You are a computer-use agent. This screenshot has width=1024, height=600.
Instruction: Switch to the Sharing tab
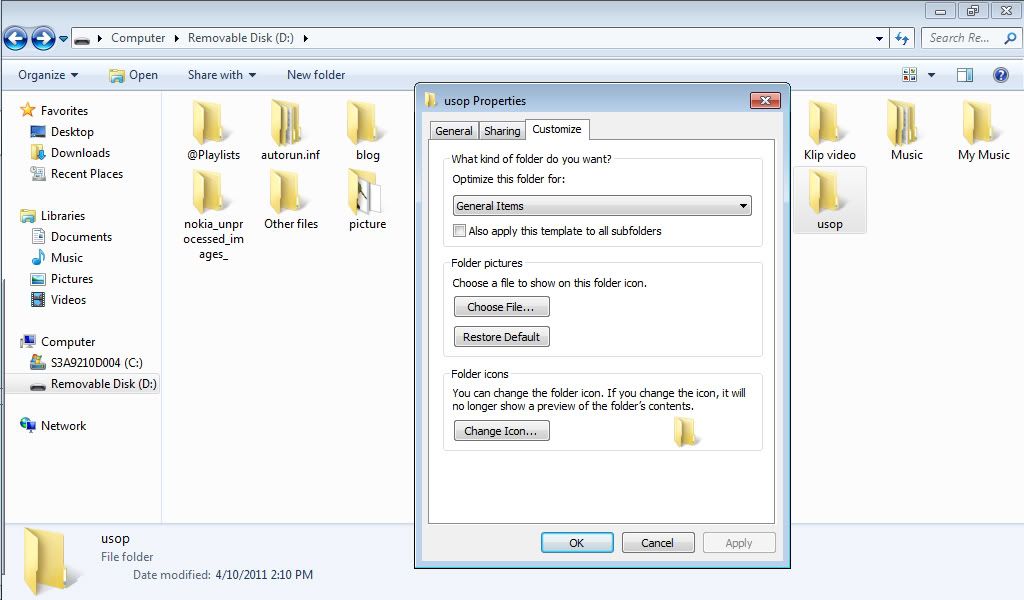(x=502, y=131)
